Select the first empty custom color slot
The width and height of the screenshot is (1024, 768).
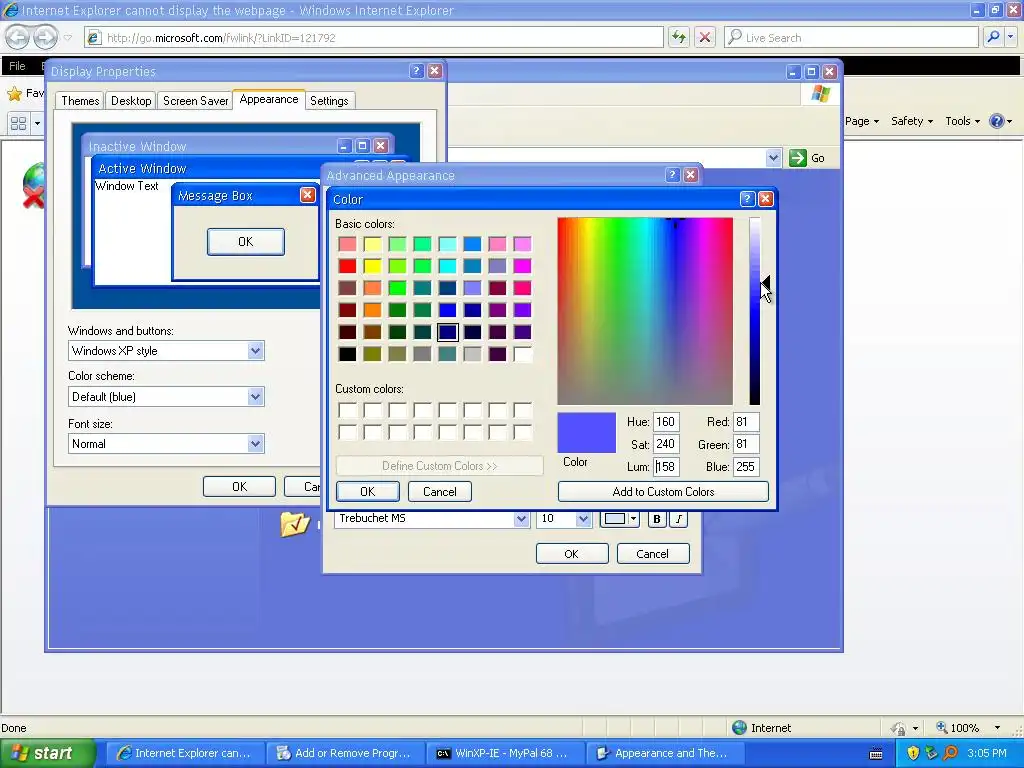tap(347, 411)
